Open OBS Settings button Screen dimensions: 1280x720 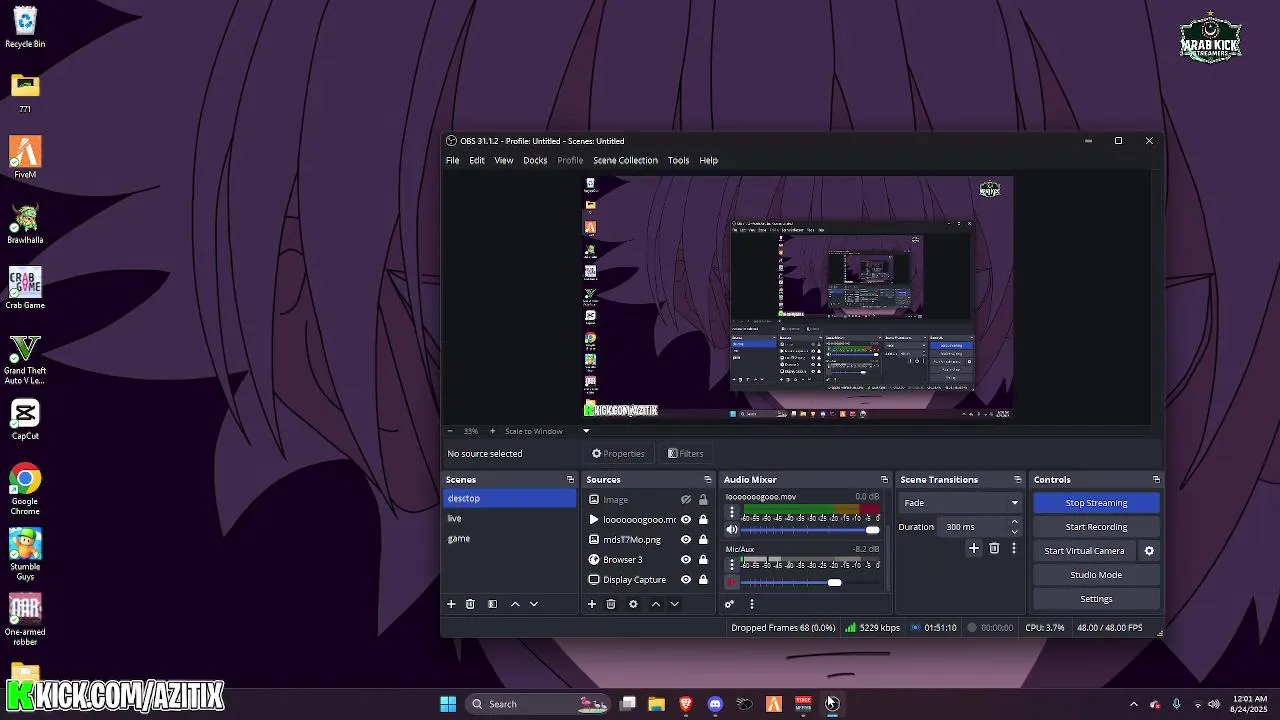pos(1096,599)
